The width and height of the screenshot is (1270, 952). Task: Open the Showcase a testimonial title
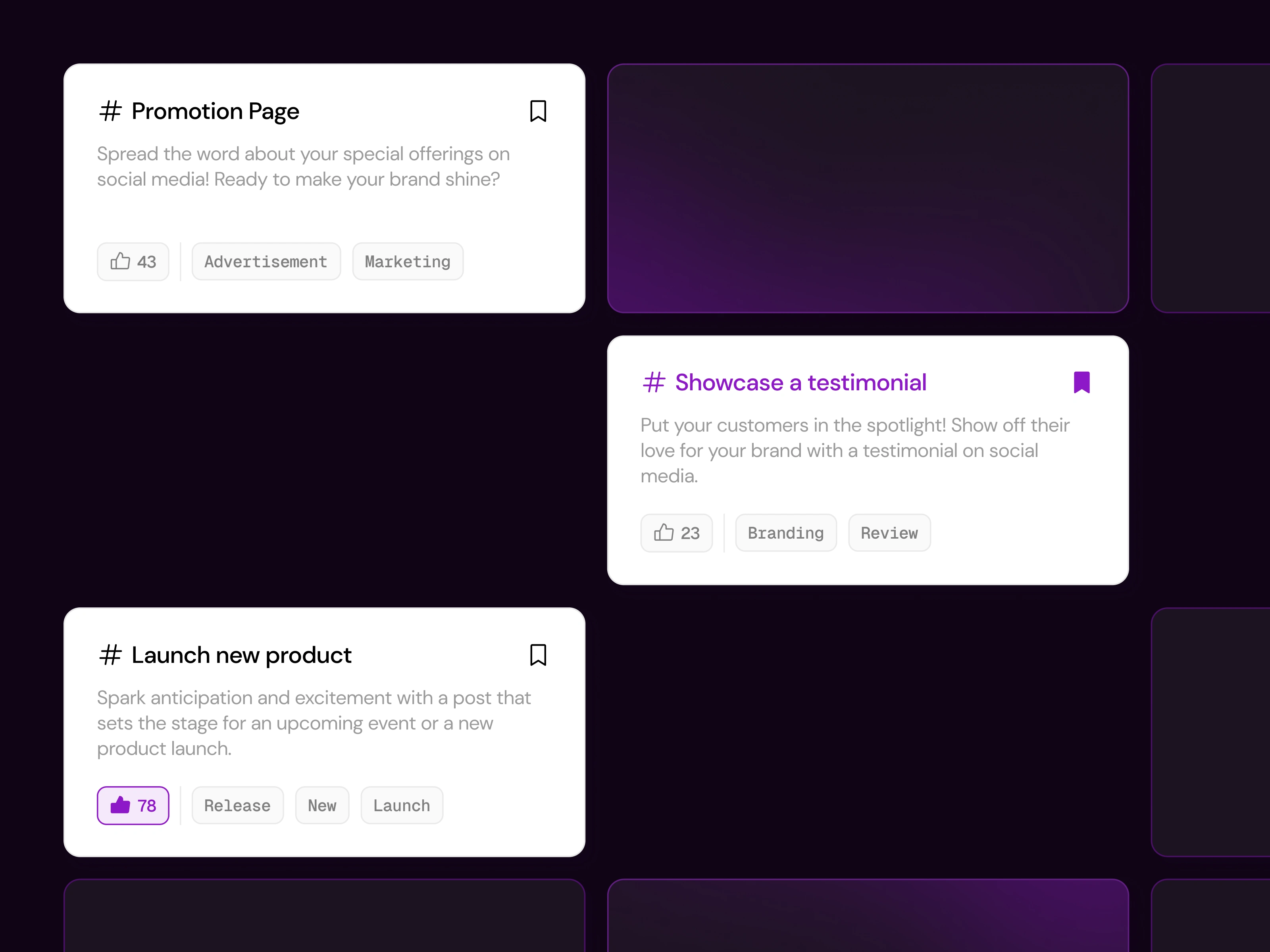coord(800,382)
